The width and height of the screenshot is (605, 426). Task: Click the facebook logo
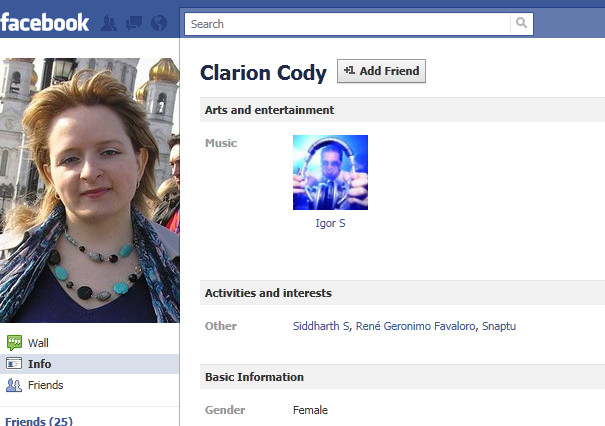(45, 23)
